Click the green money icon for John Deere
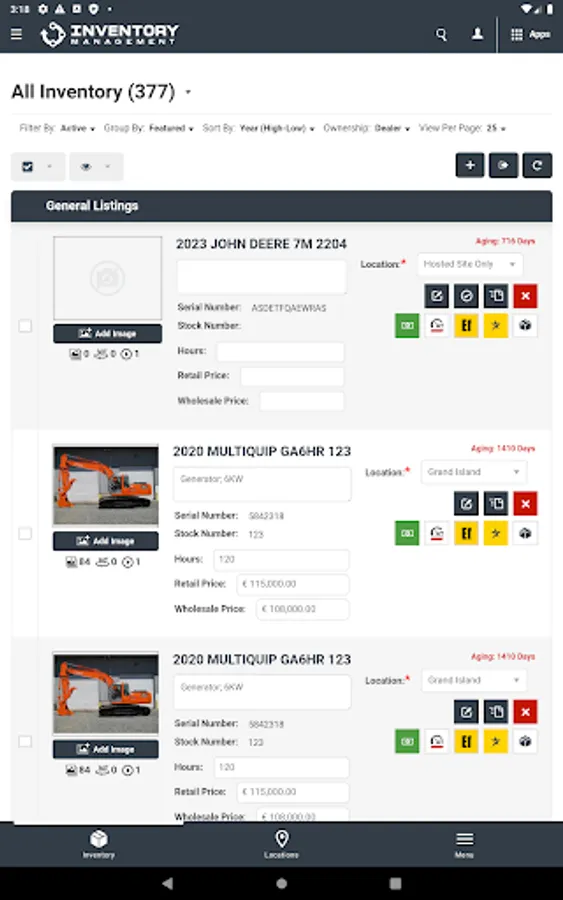This screenshot has width=563, height=900. pyautogui.click(x=407, y=325)
